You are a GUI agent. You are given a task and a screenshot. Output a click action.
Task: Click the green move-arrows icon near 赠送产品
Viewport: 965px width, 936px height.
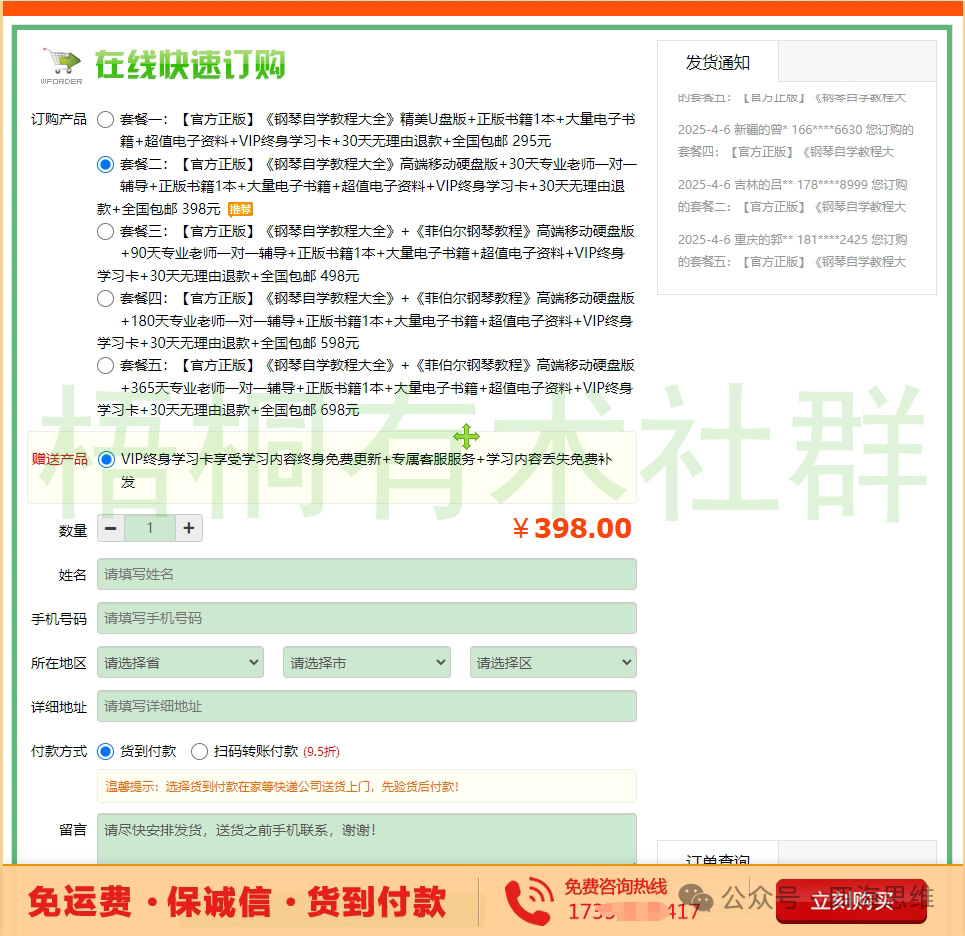click(466, 436)
